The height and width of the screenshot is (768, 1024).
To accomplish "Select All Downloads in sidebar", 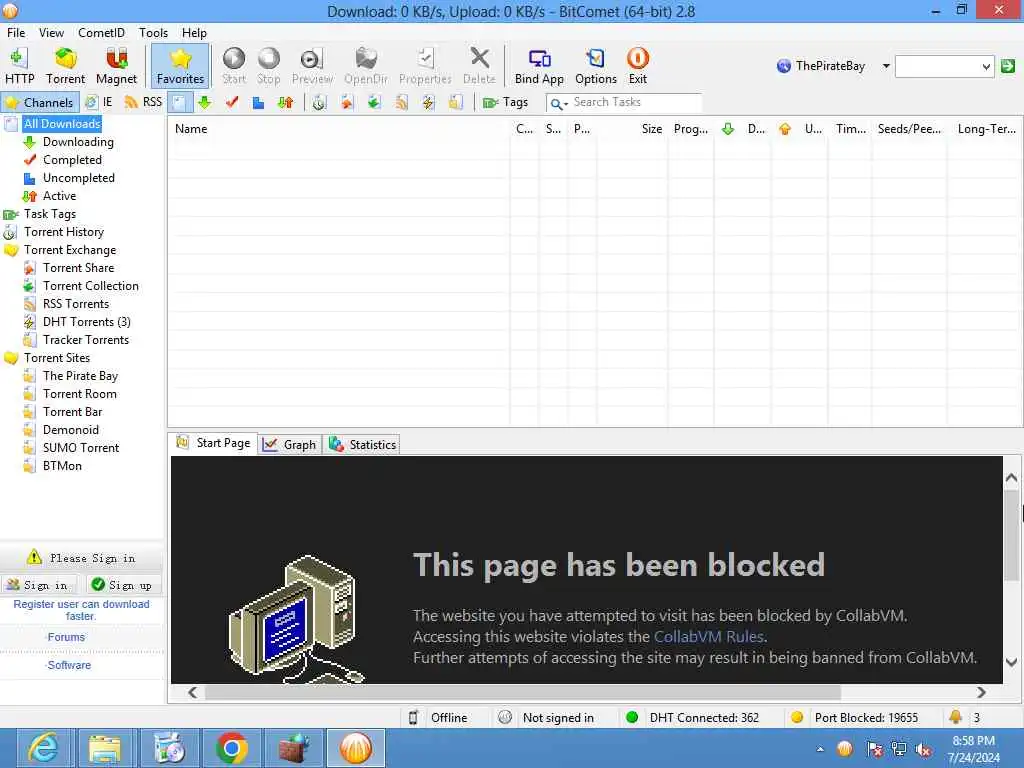I will coord(62,124).
